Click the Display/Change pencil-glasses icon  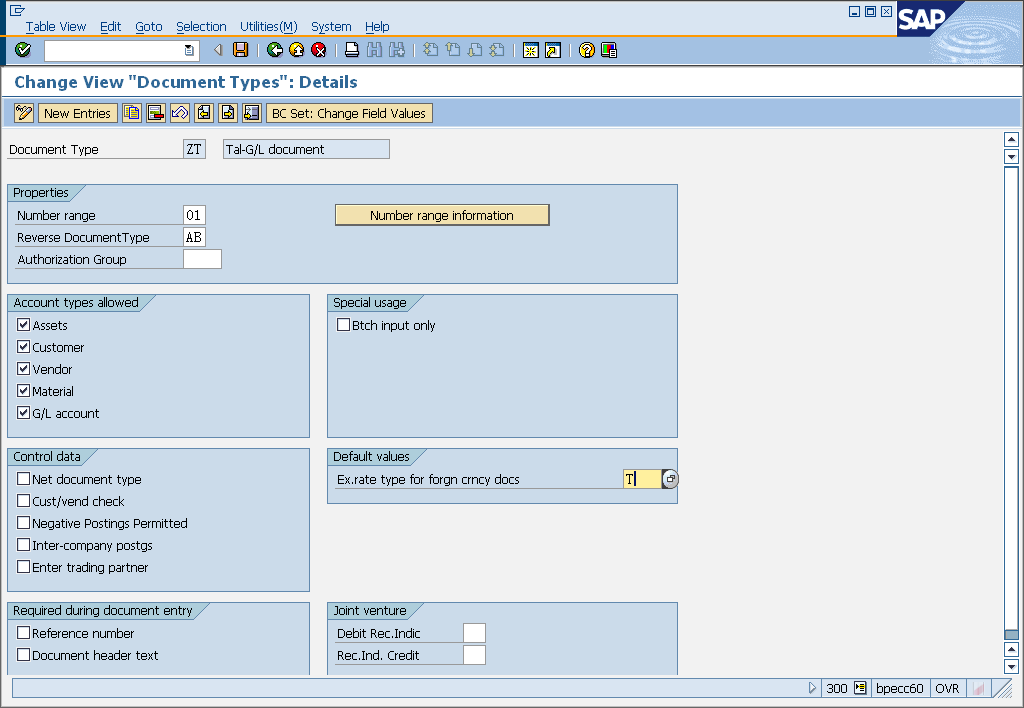point(24,112)
